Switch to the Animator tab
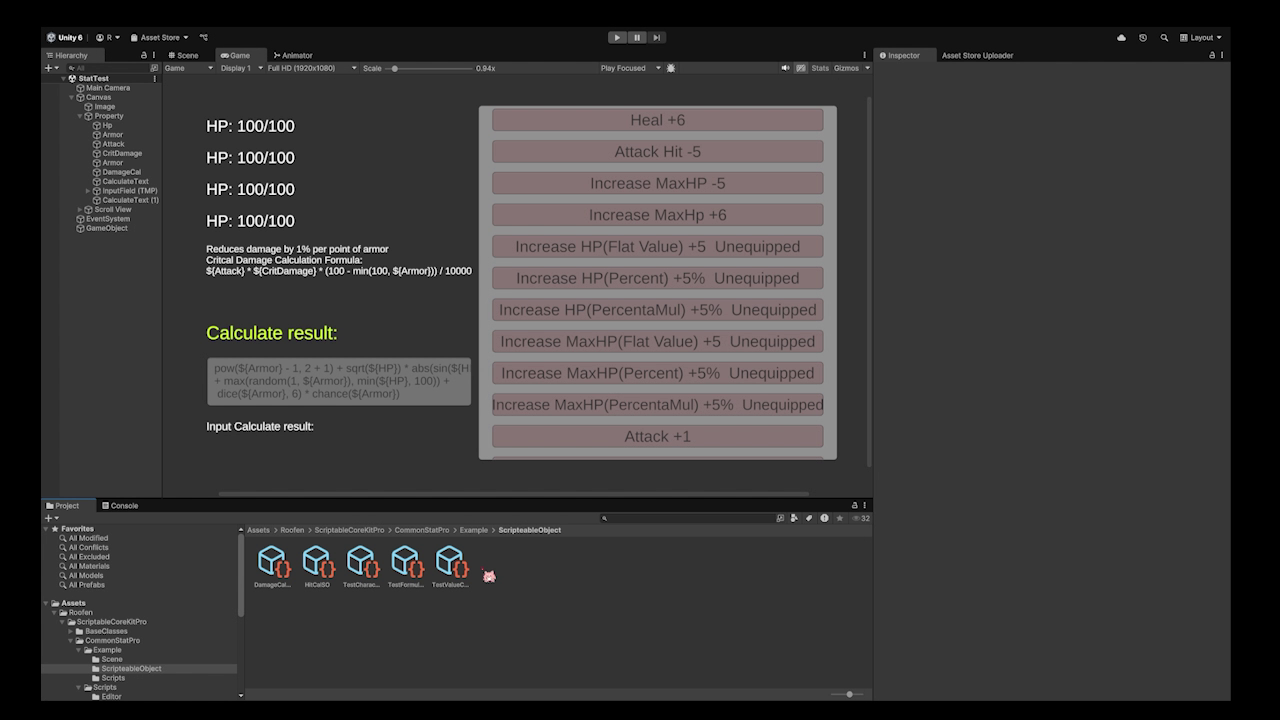The image size is (1280, 720). [x=293, y=55]
